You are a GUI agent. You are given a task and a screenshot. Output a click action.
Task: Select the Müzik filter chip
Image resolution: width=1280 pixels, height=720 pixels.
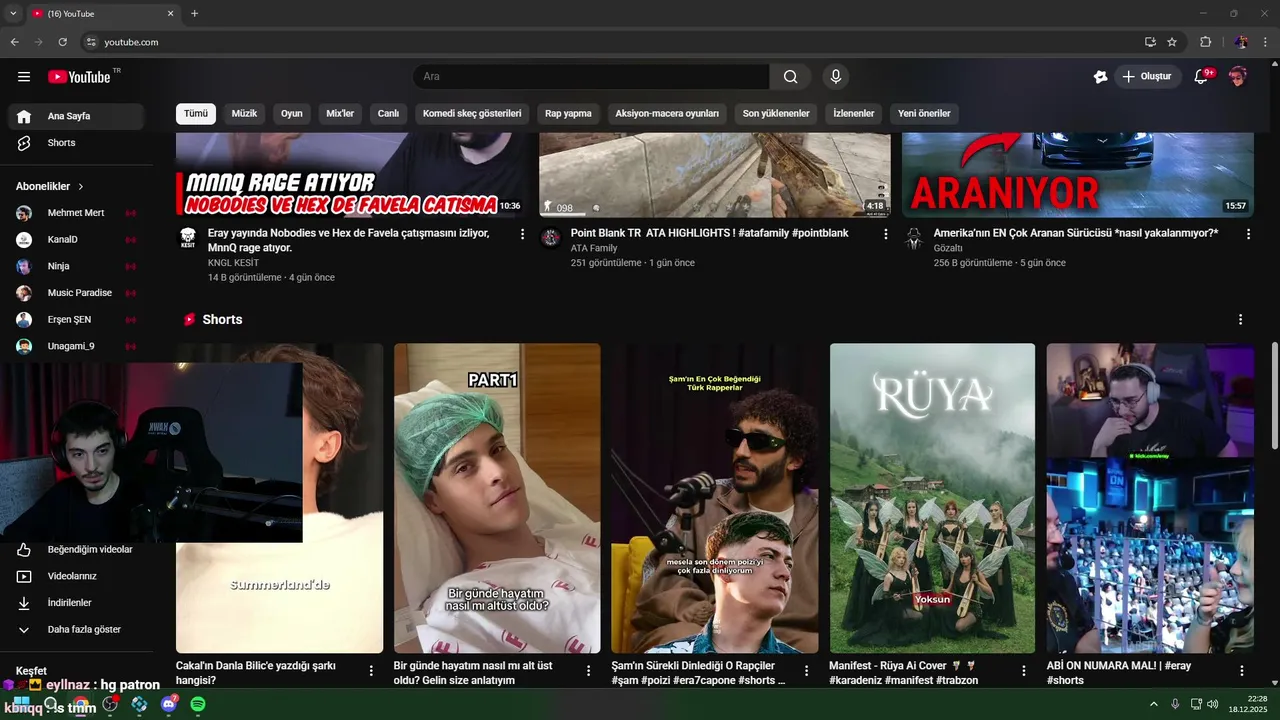[244, 114]
